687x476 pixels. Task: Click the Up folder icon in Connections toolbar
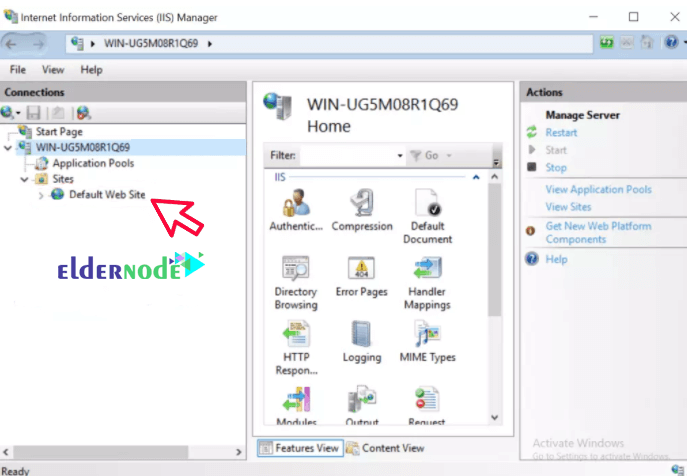(x=58, y=113)
